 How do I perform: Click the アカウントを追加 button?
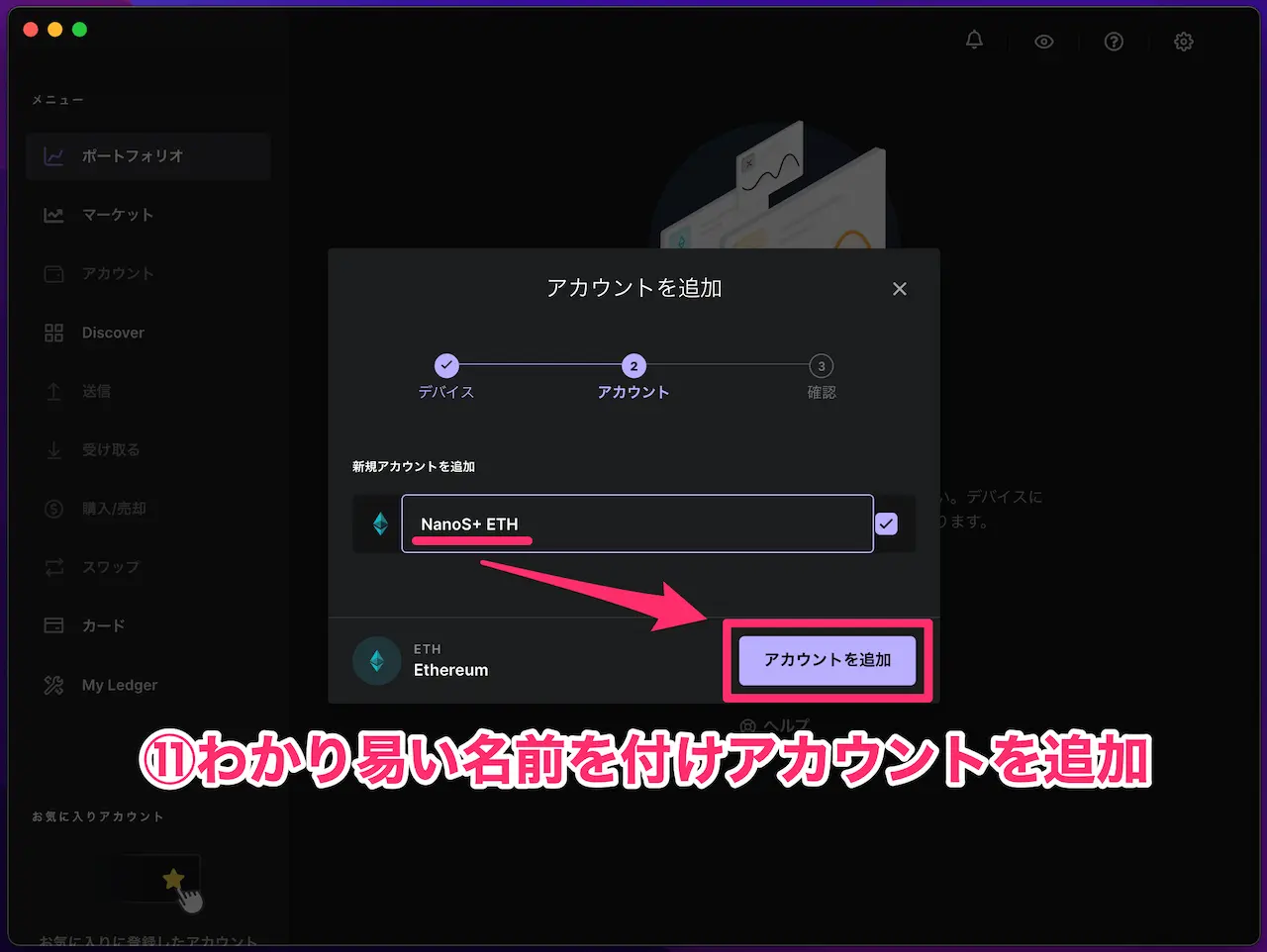tap(828, 660)
